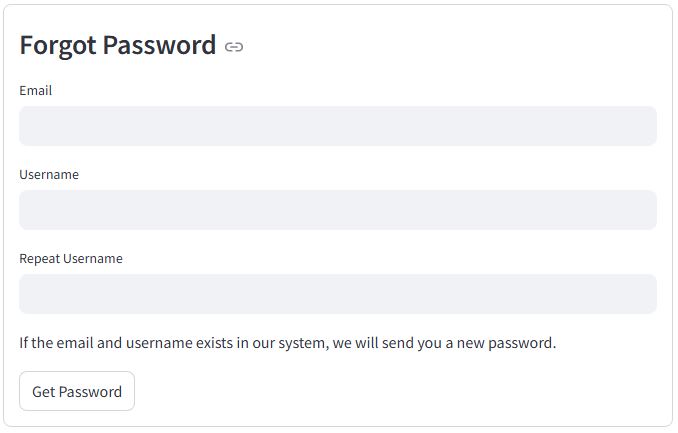678x433 pixels.
Task: Focus the Repeat Username input field
Action: pos(338,294)
